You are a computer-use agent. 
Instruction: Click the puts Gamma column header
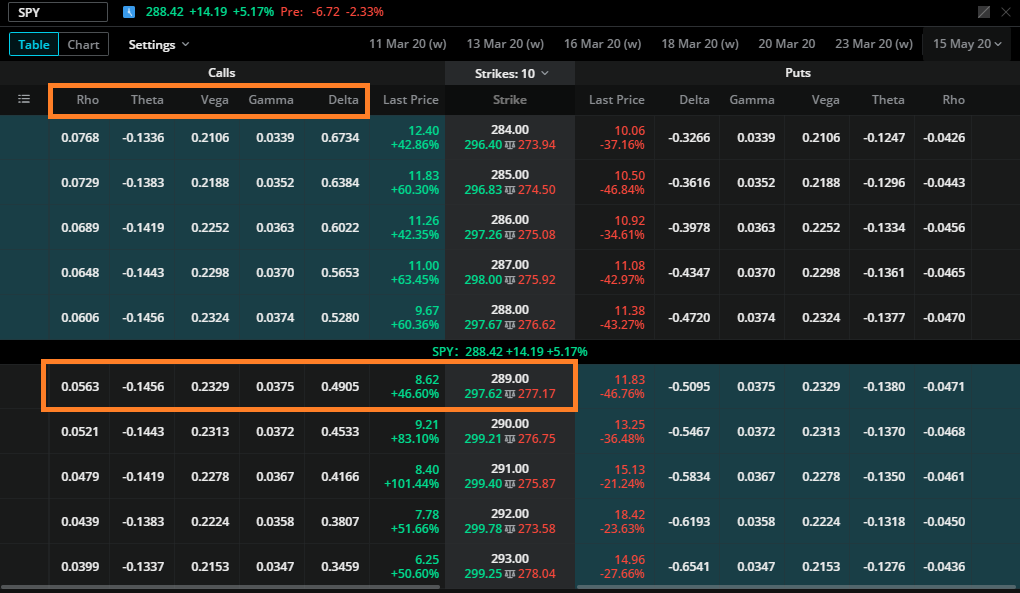click(x=751, y=99)
